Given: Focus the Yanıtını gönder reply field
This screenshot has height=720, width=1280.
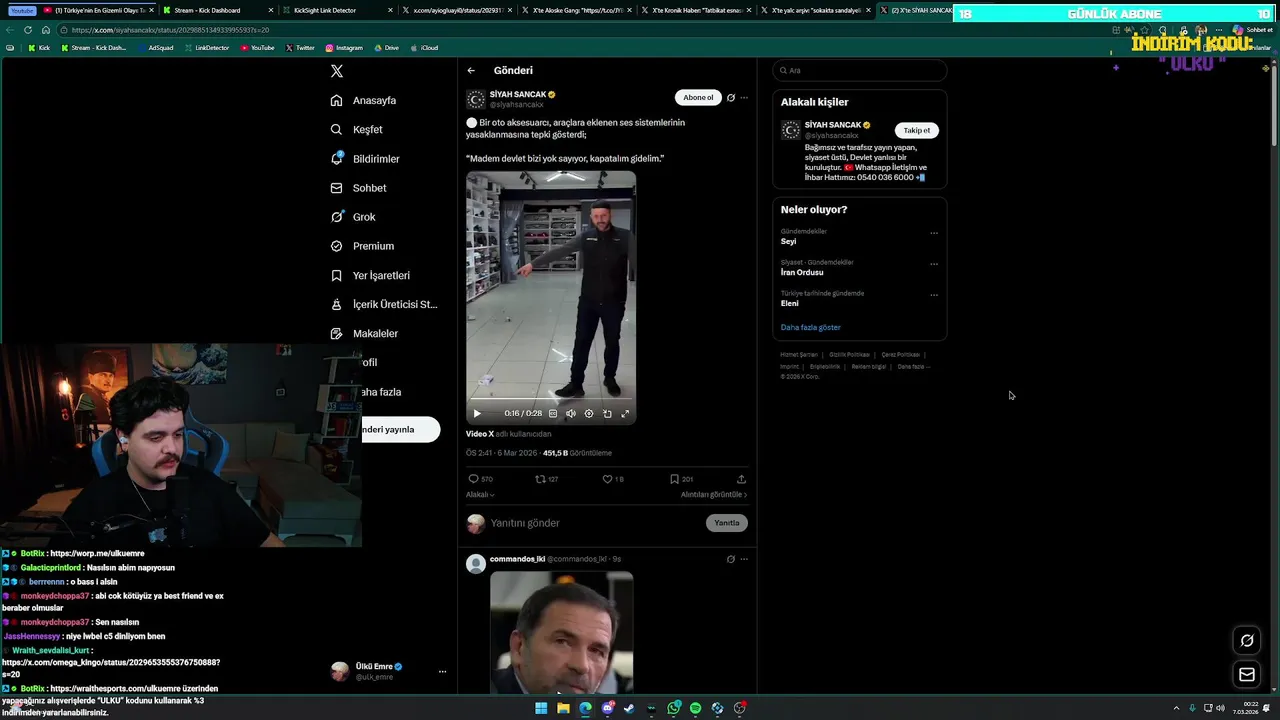Looking at the screenshot, I should (595, 523).
